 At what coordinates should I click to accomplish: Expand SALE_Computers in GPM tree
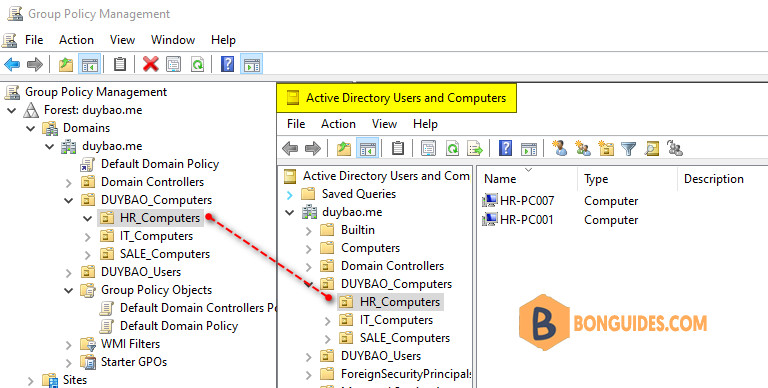(88, 255)
